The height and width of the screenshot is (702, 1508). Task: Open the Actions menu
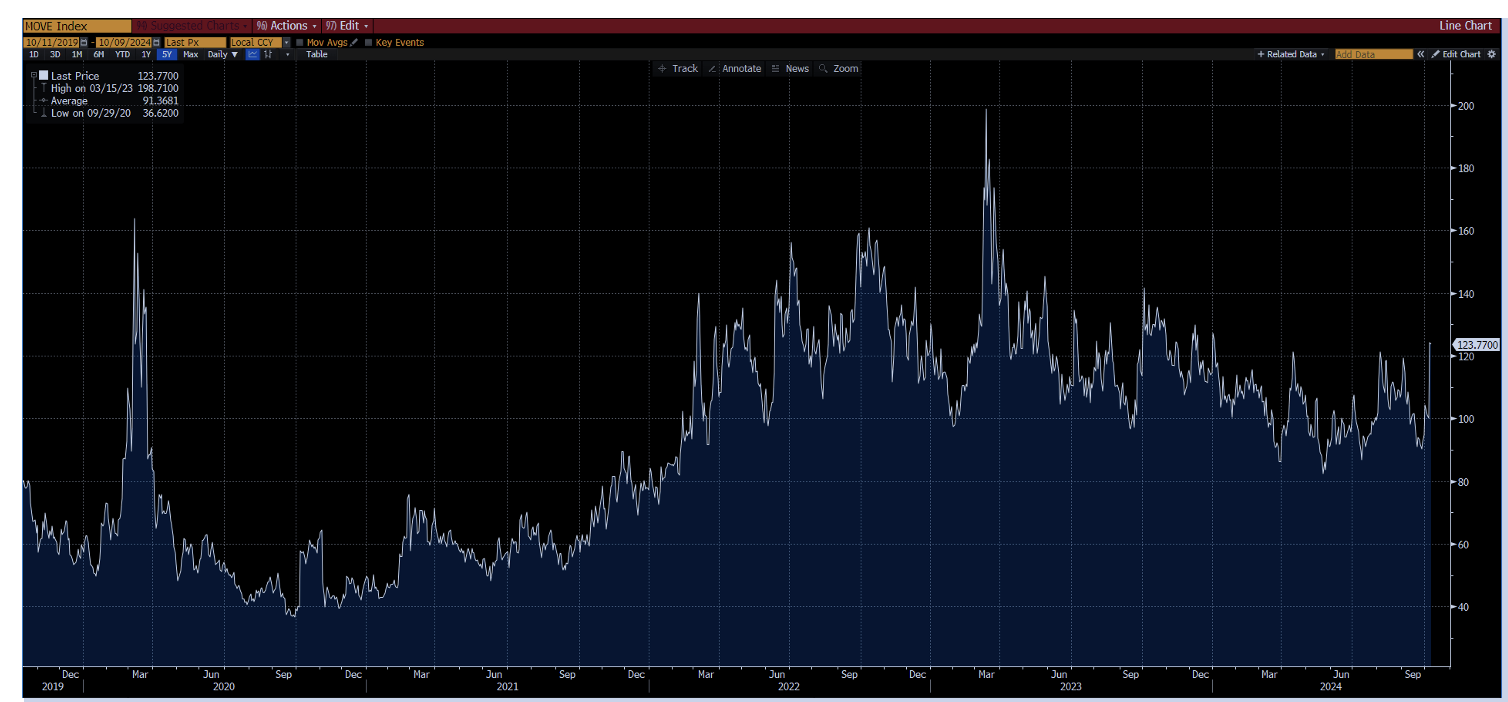point(286,25)
